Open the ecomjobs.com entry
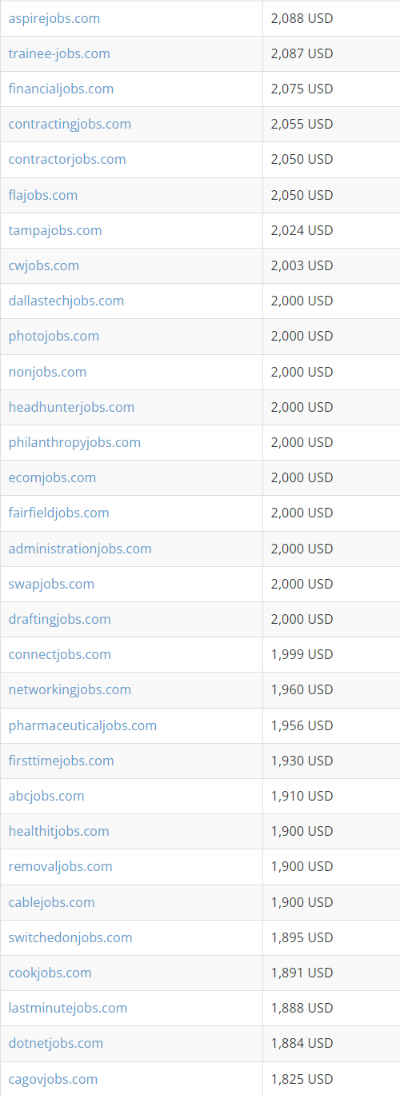This screenshot has width=400, height=1096. [x=52, y=478]
